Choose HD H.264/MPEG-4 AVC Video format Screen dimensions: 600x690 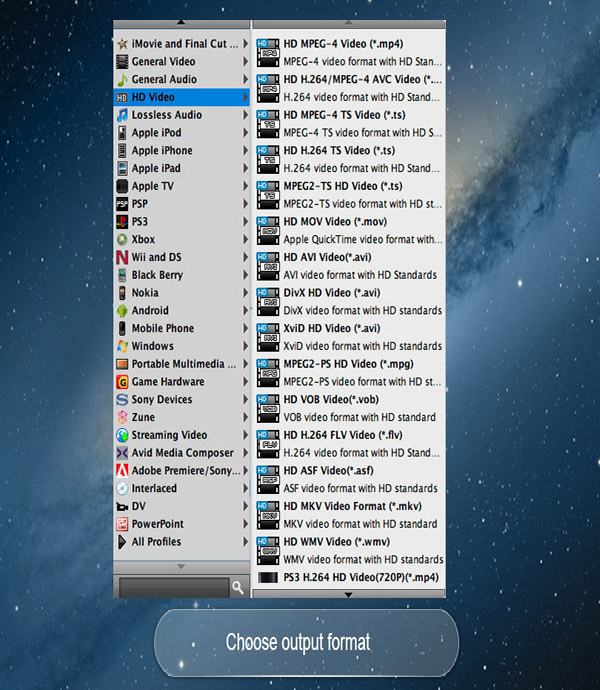[350, 88]
